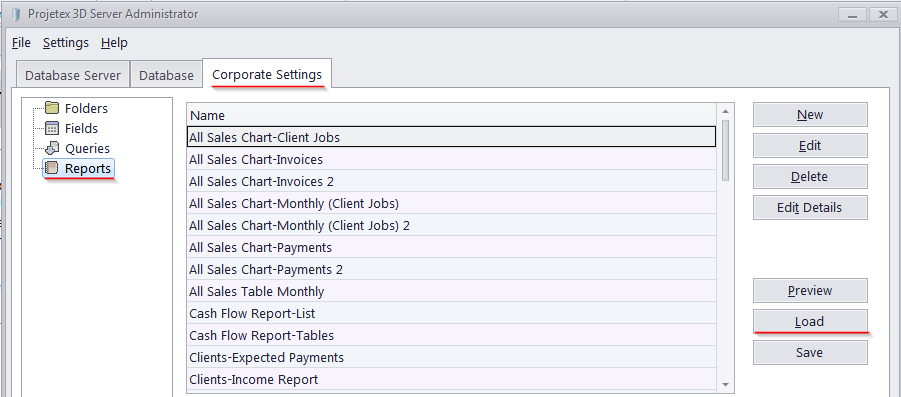Select the Cash Flow Report-Tables row

tap(451, 335)
